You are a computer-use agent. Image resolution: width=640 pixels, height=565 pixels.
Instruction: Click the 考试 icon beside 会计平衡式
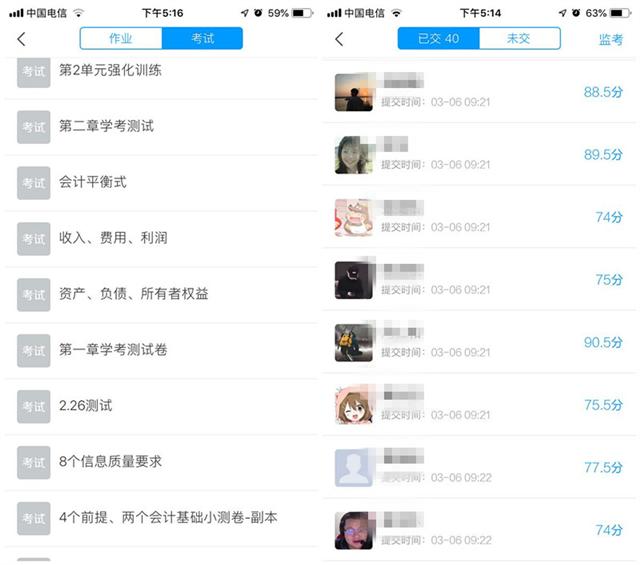point(34,183)
